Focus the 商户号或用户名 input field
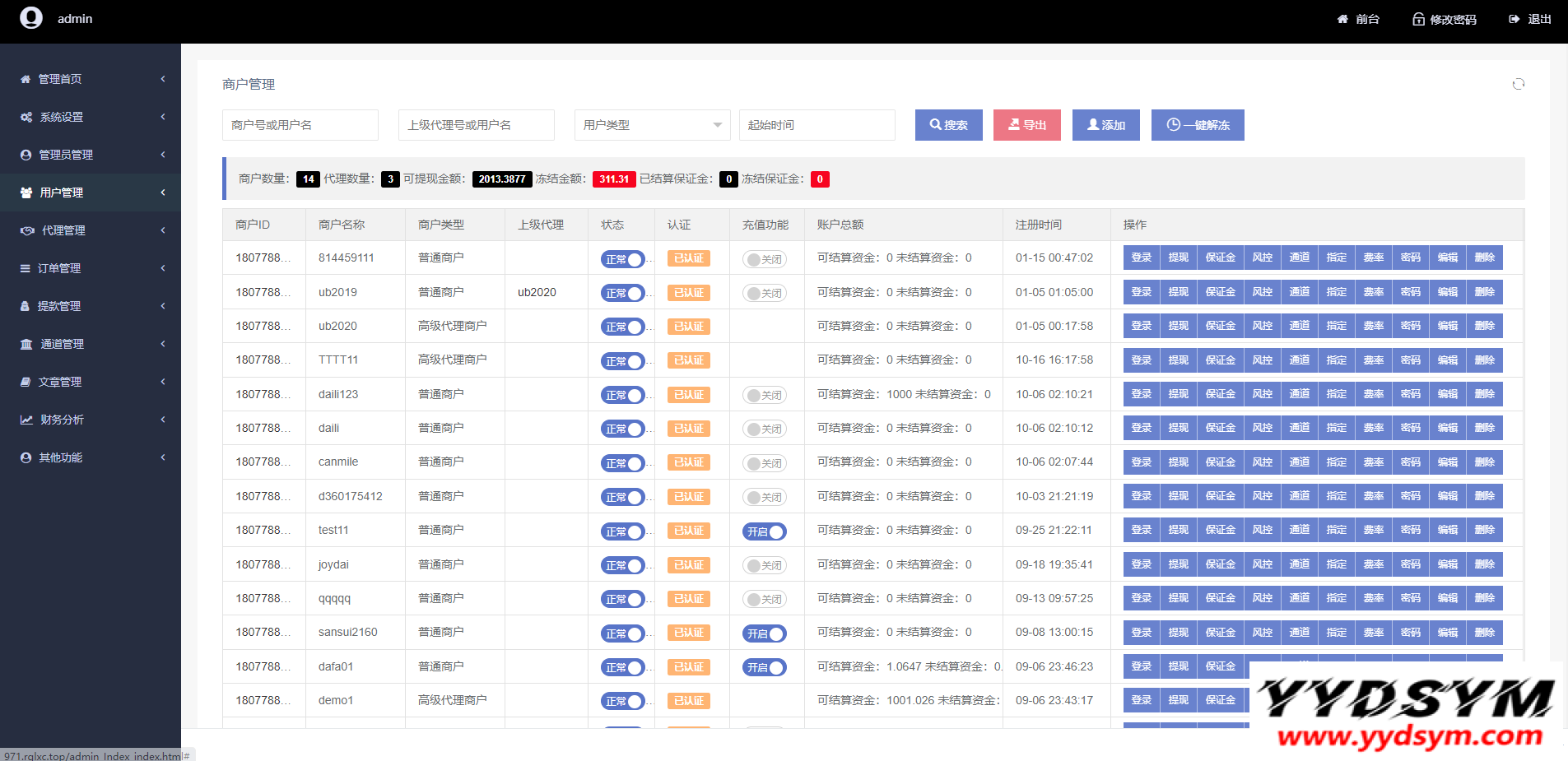Viewport: 1568px width, 761px height. (x=300, y=125)
